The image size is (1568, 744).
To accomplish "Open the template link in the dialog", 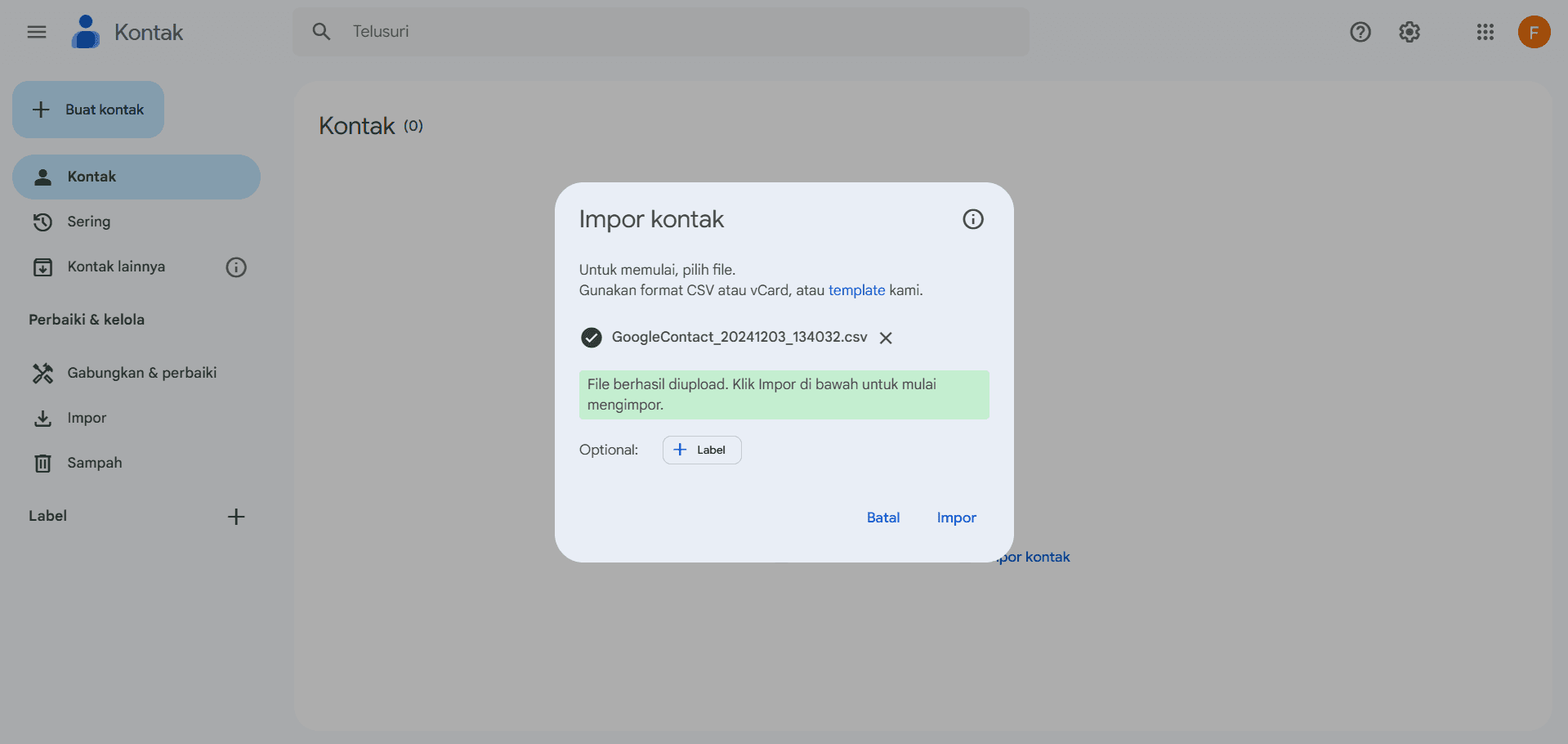I will point(856,290).
